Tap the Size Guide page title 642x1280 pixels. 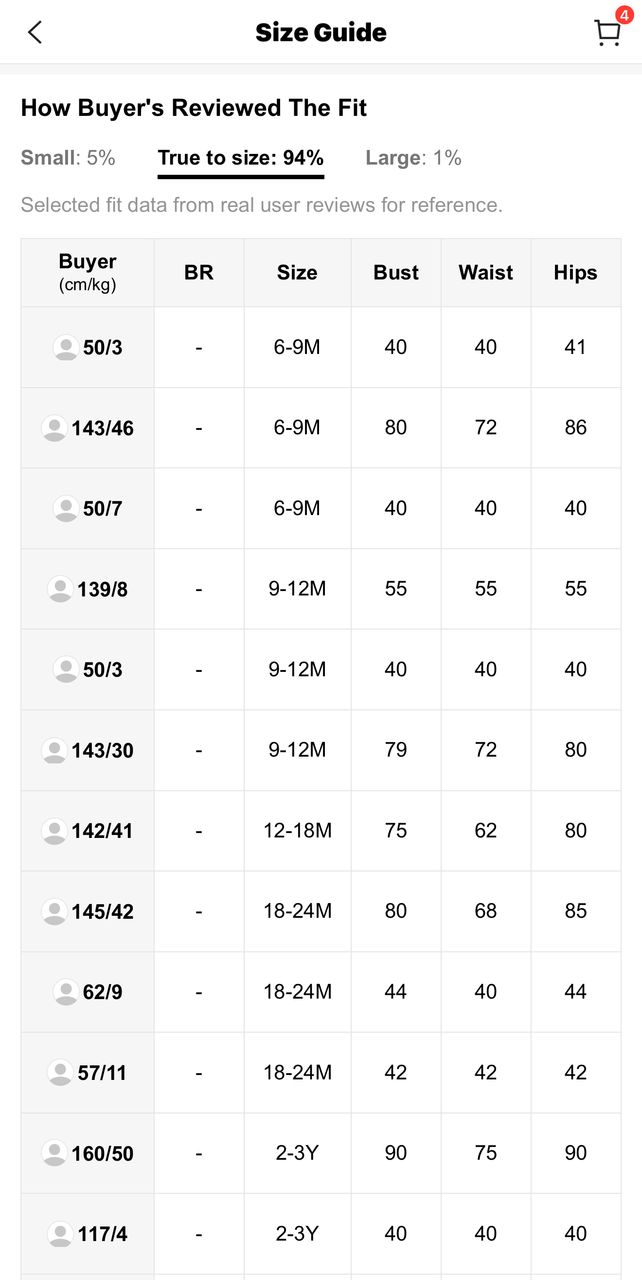pyautogui.click(x=321, y=32)
